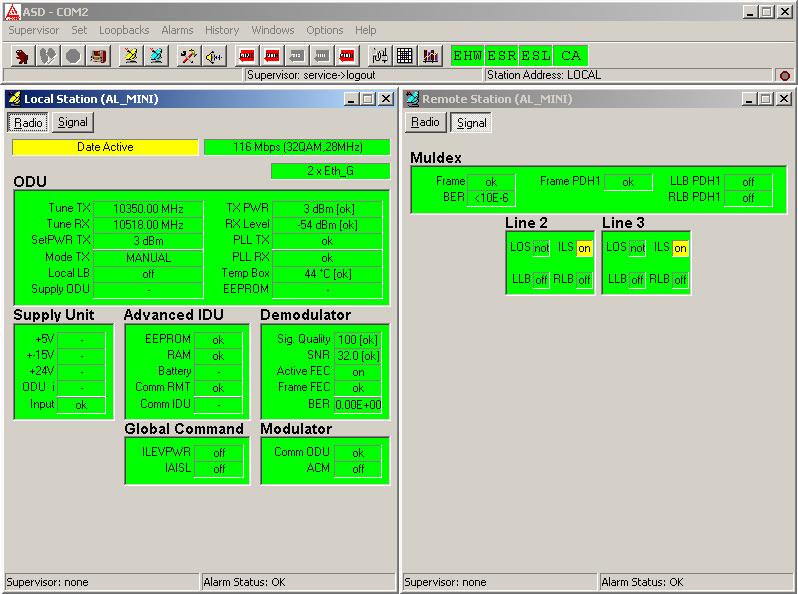Click the Remote Station window title icon
This screenshot has width=798, height=594.
tap(412, 98)
